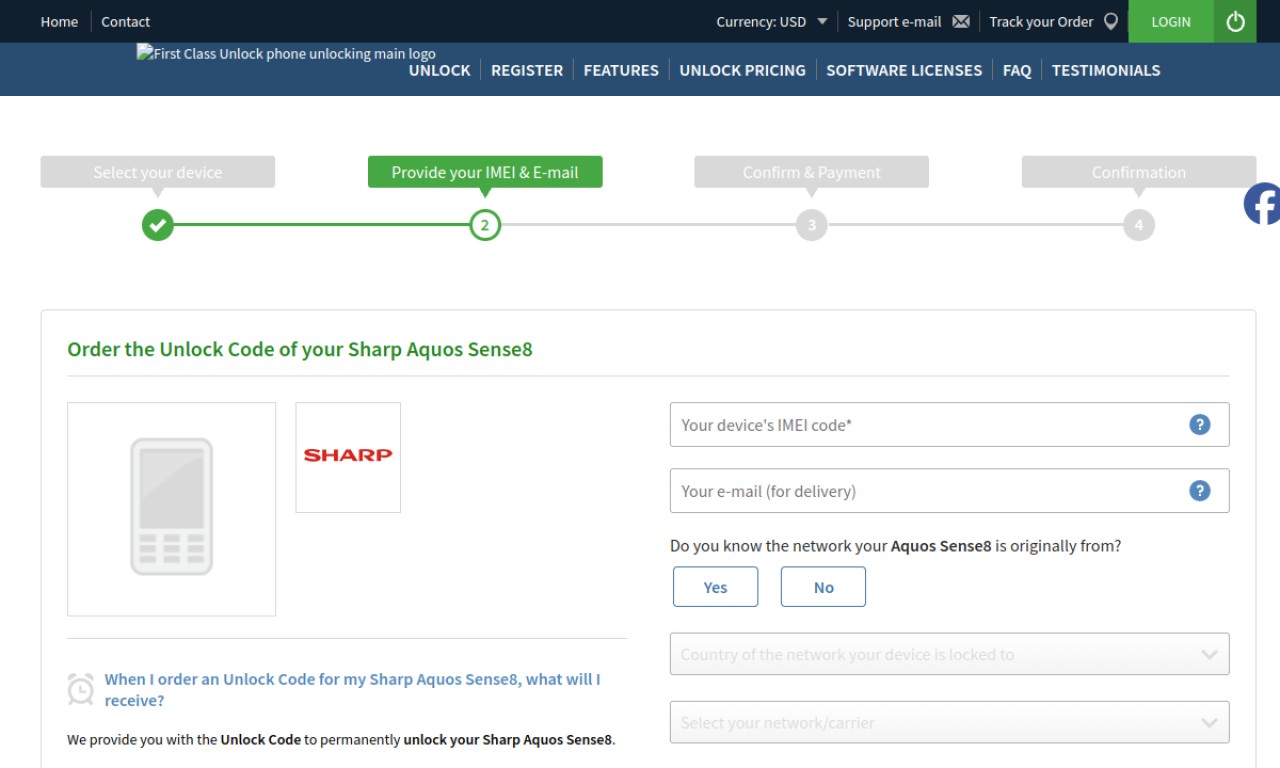Click the phone placeholder image
Image resolution: width=1280 pixels, height=768 pixels.
coord(171,509)
